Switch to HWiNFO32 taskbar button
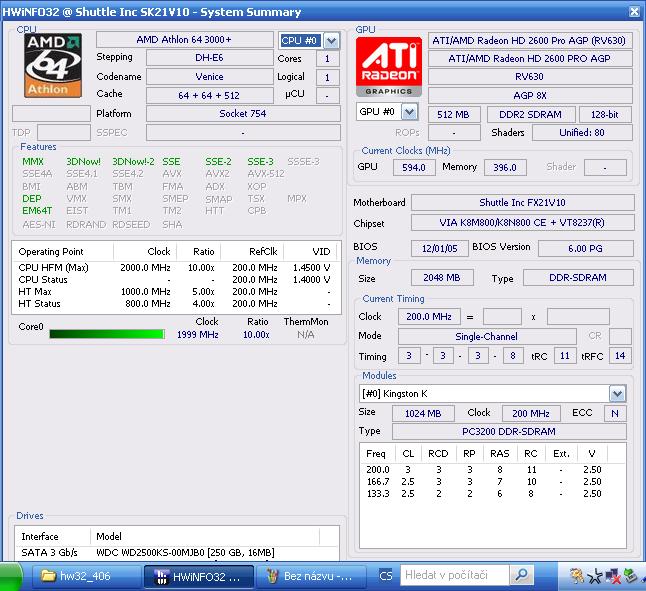Screen dimensions: 646x591 coord(199,576)
